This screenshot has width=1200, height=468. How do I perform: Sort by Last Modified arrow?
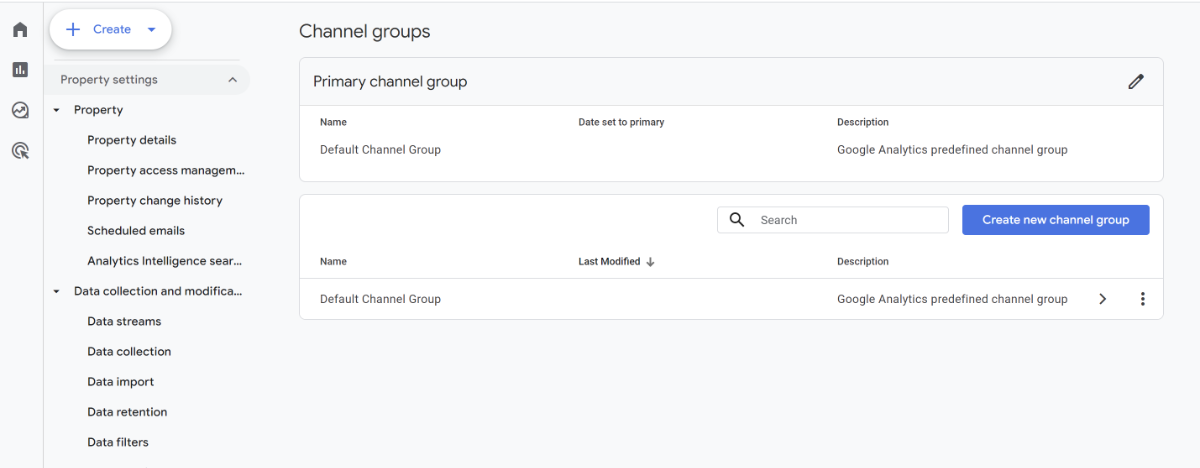point(650,262)
